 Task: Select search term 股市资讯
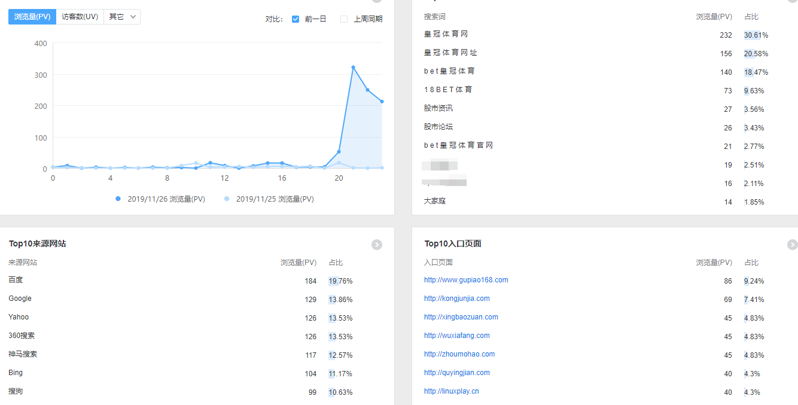[x=438, y=108]
